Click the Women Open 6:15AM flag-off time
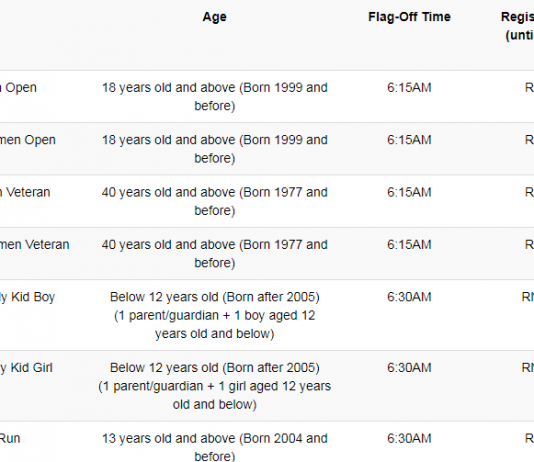 409,140
